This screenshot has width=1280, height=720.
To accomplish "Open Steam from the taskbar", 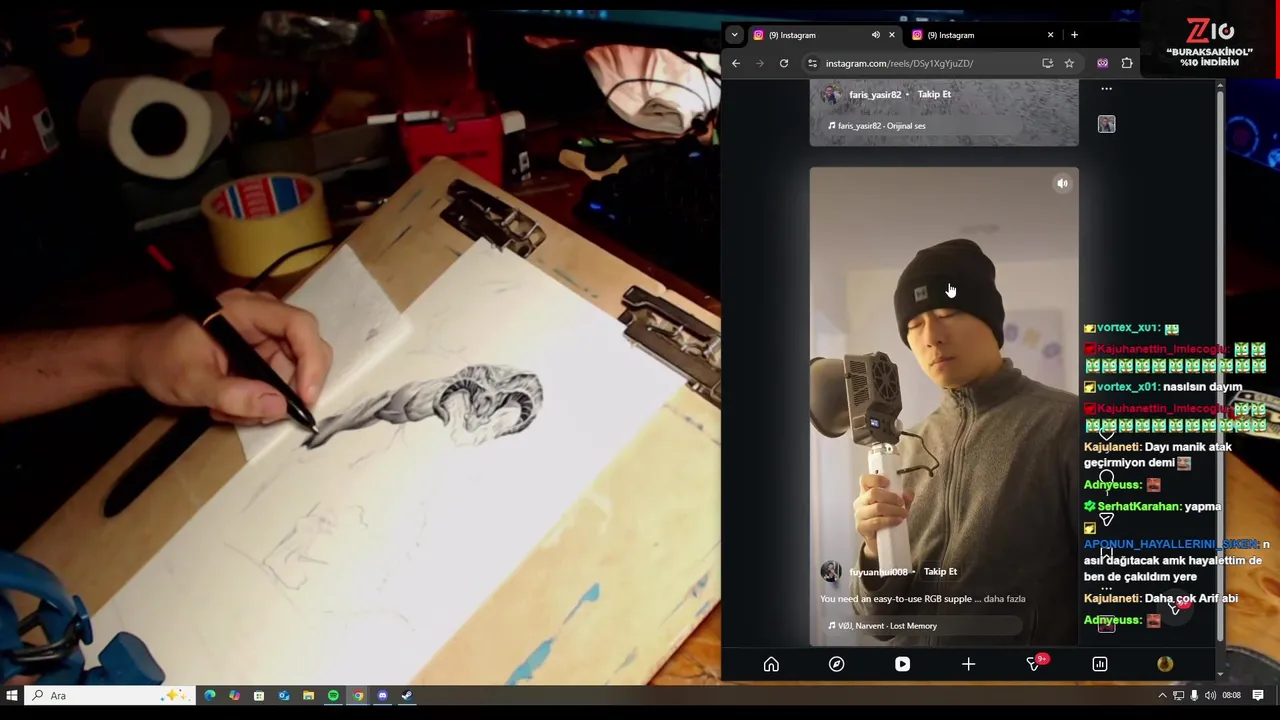I will (x=407, y=696).
